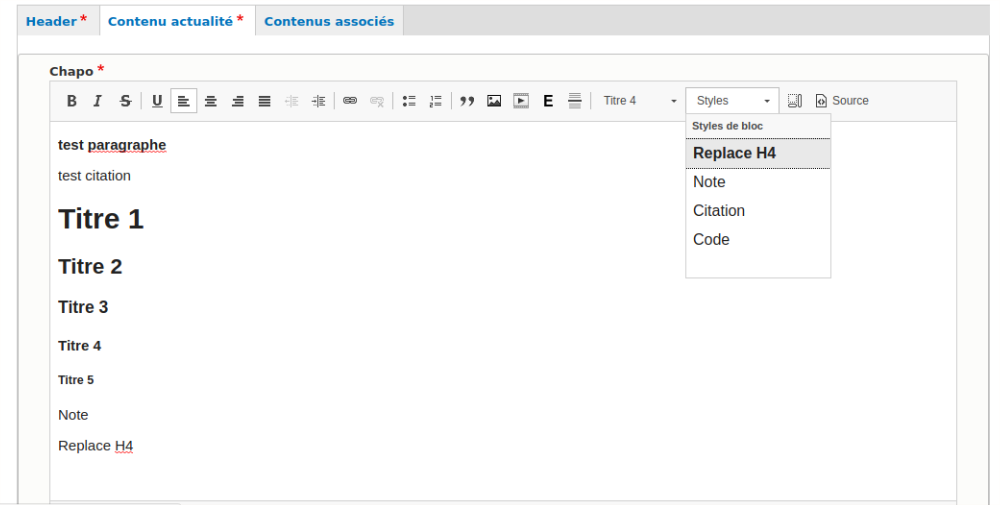This screenshot has height=505, width=1000.
Task: Insert a bulleted list
Action: click(409, 101)
